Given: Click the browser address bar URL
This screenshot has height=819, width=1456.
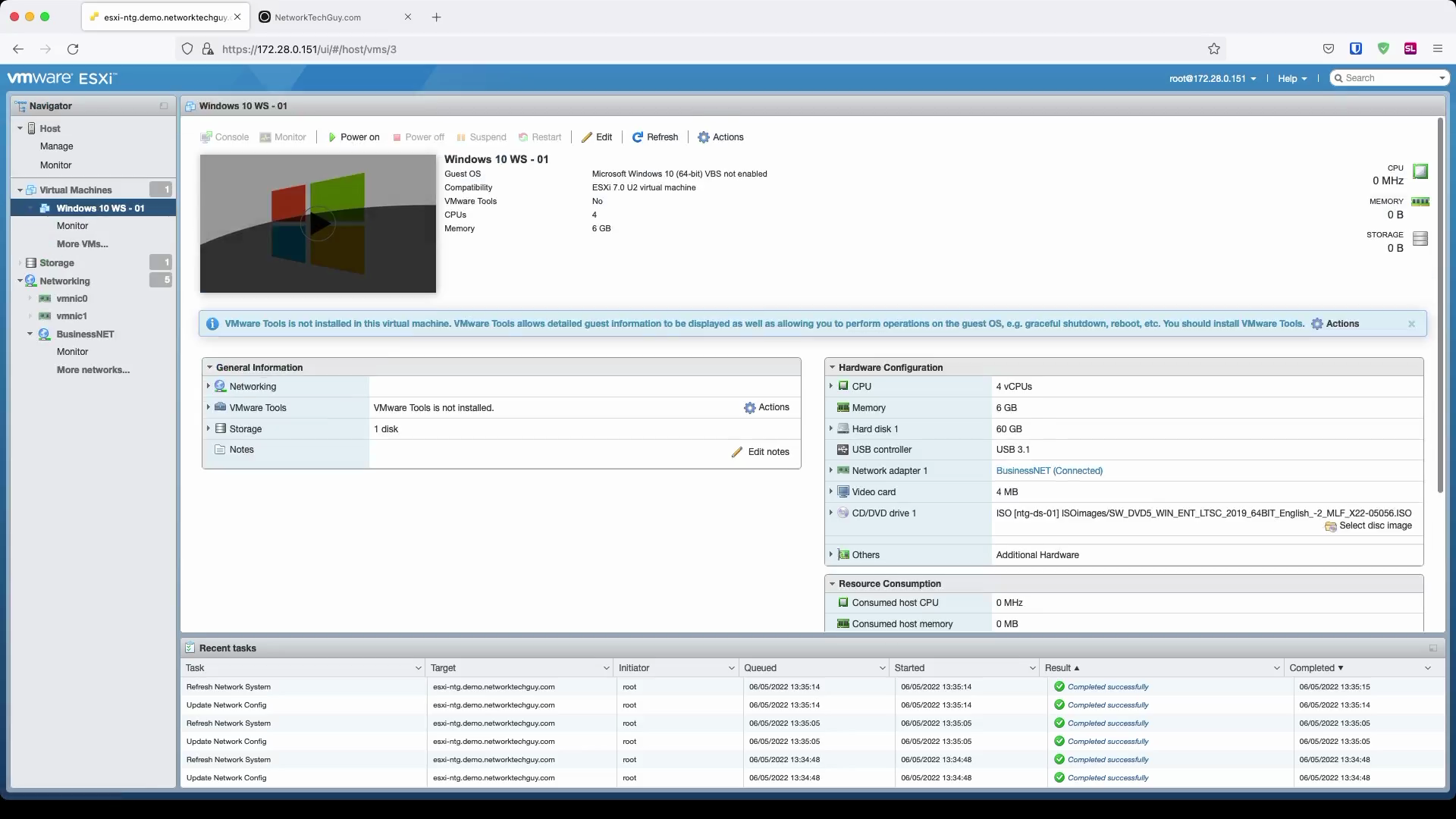Looking at the screenshot, I should point(309,49).
